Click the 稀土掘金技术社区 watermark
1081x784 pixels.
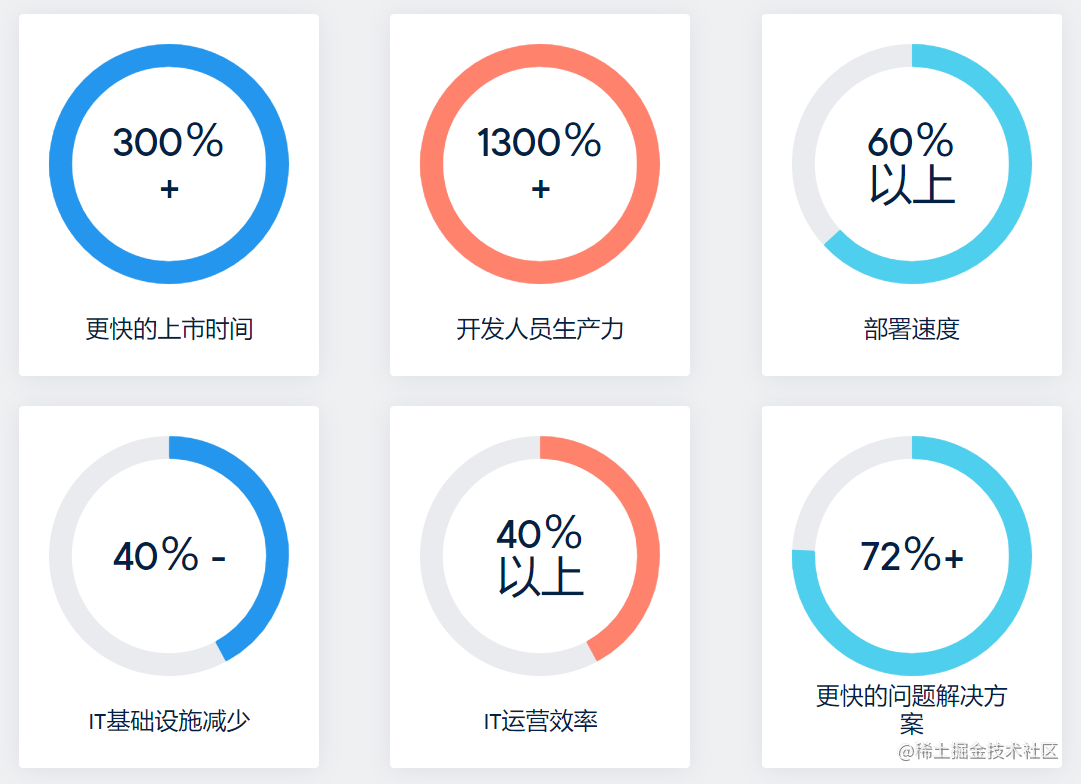(x=978, y=751)
